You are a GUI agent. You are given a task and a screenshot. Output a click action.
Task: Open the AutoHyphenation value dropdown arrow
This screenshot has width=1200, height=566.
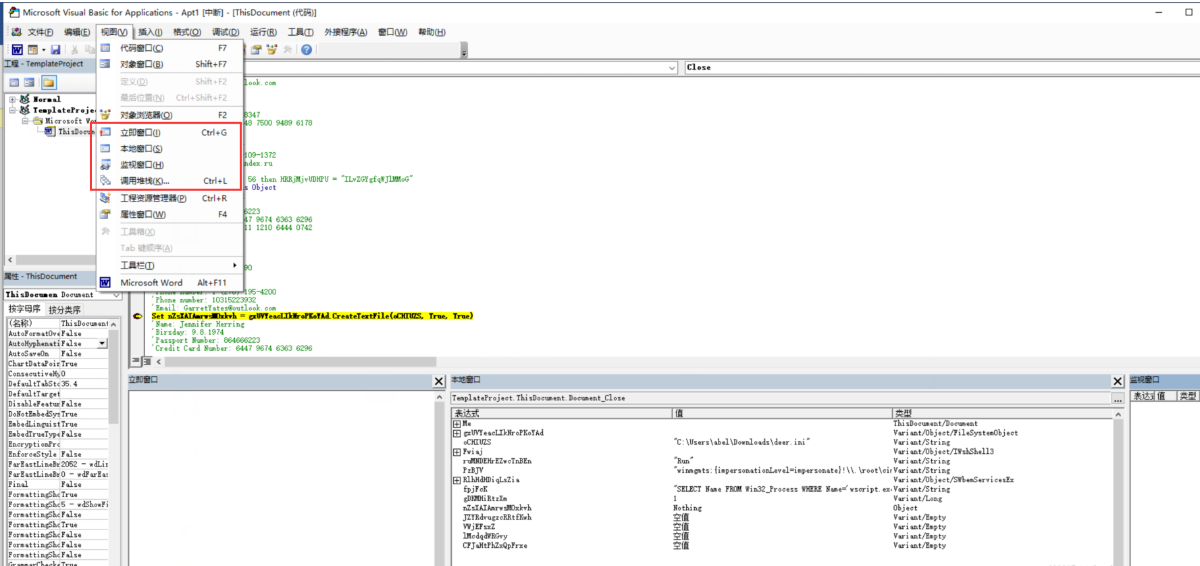click(103, 343)
